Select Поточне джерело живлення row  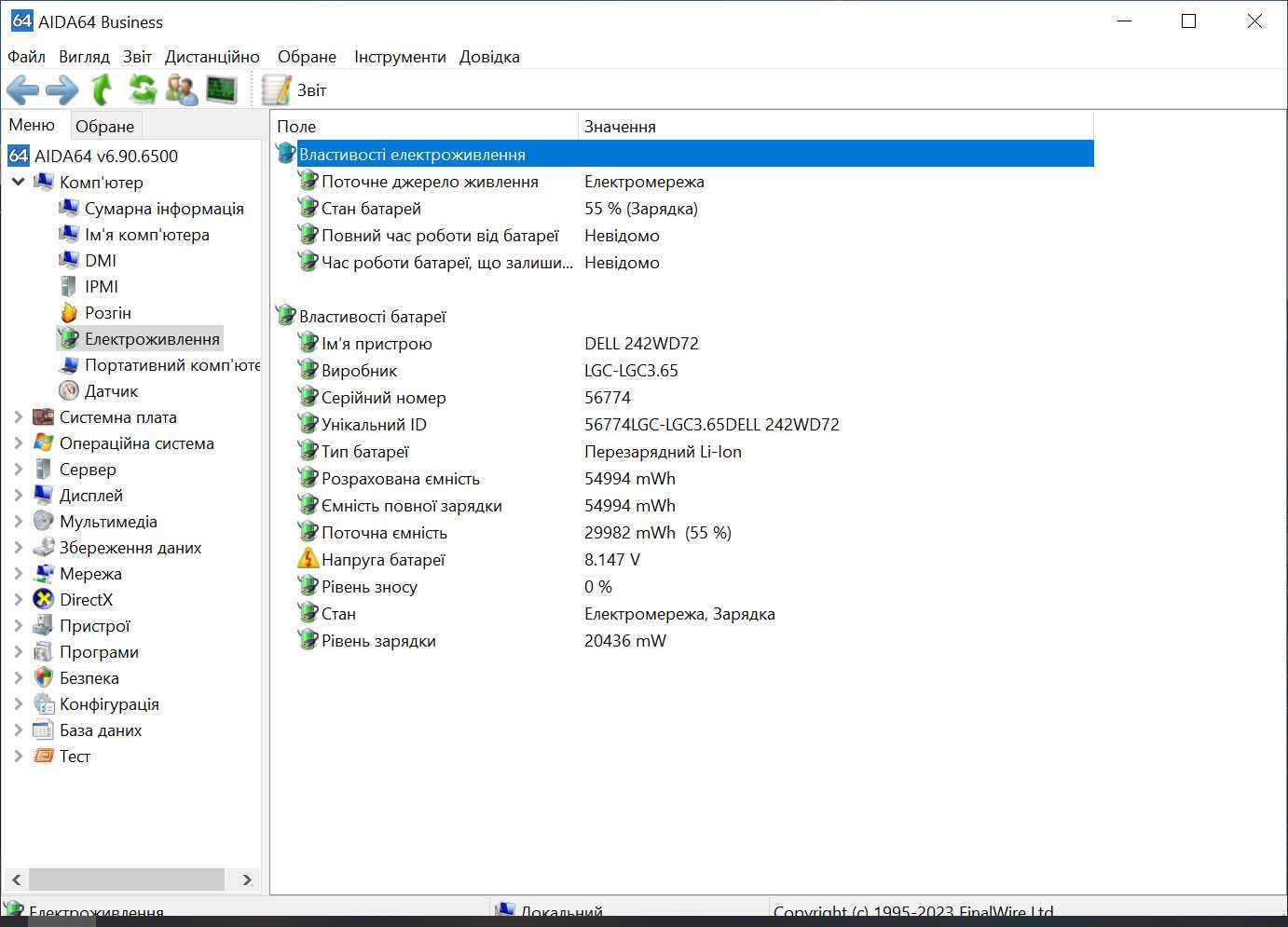point(683,182)
